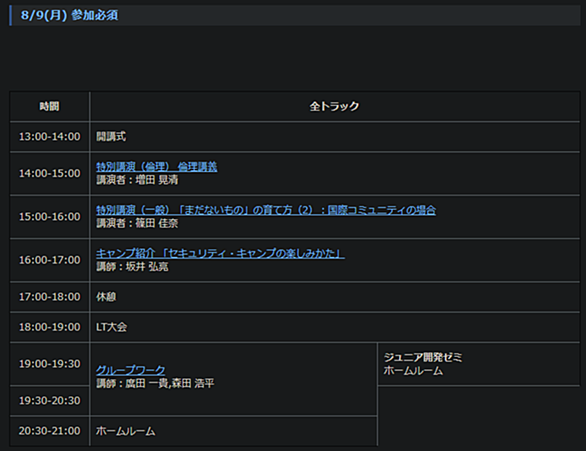Select the 時間 column header
The height and width of the screenshot is (451, 586).
49,106
